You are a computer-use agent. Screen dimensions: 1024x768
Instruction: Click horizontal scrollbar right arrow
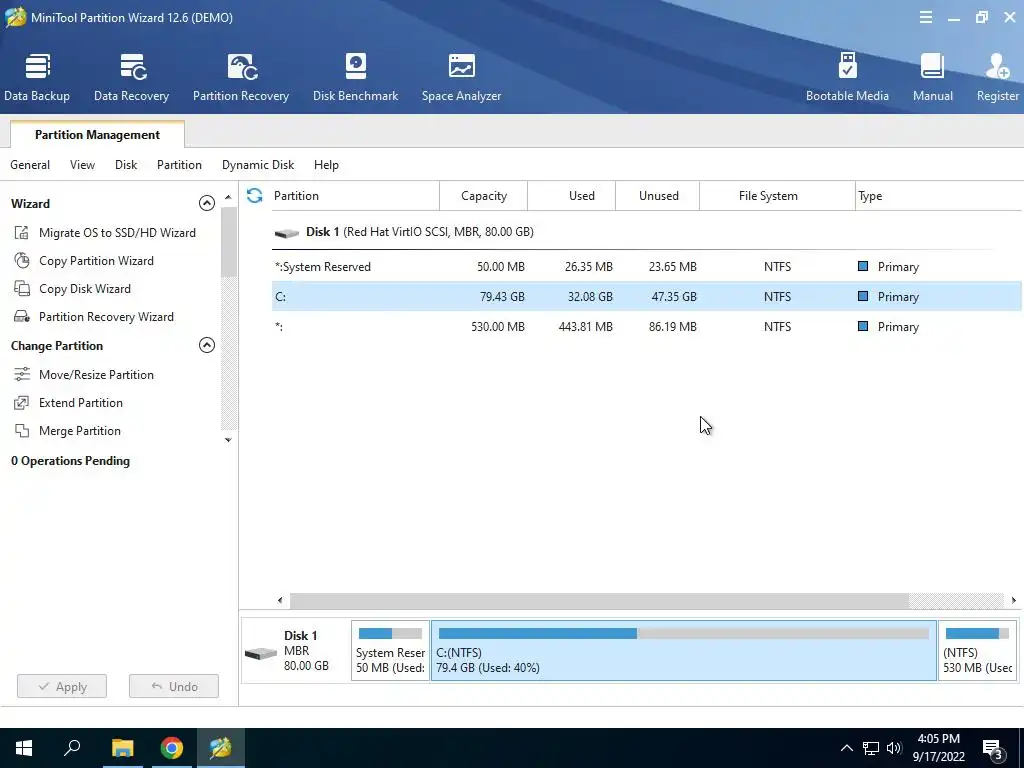(x=1014, y=600)
